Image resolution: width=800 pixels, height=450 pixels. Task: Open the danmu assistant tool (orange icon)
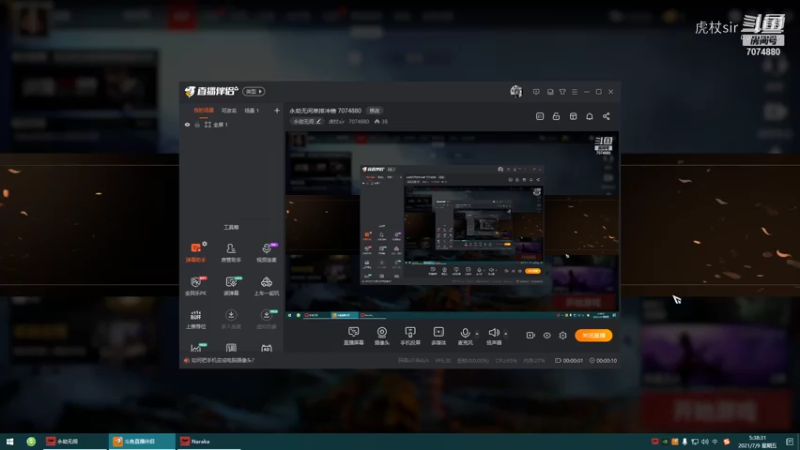point(195,253)
